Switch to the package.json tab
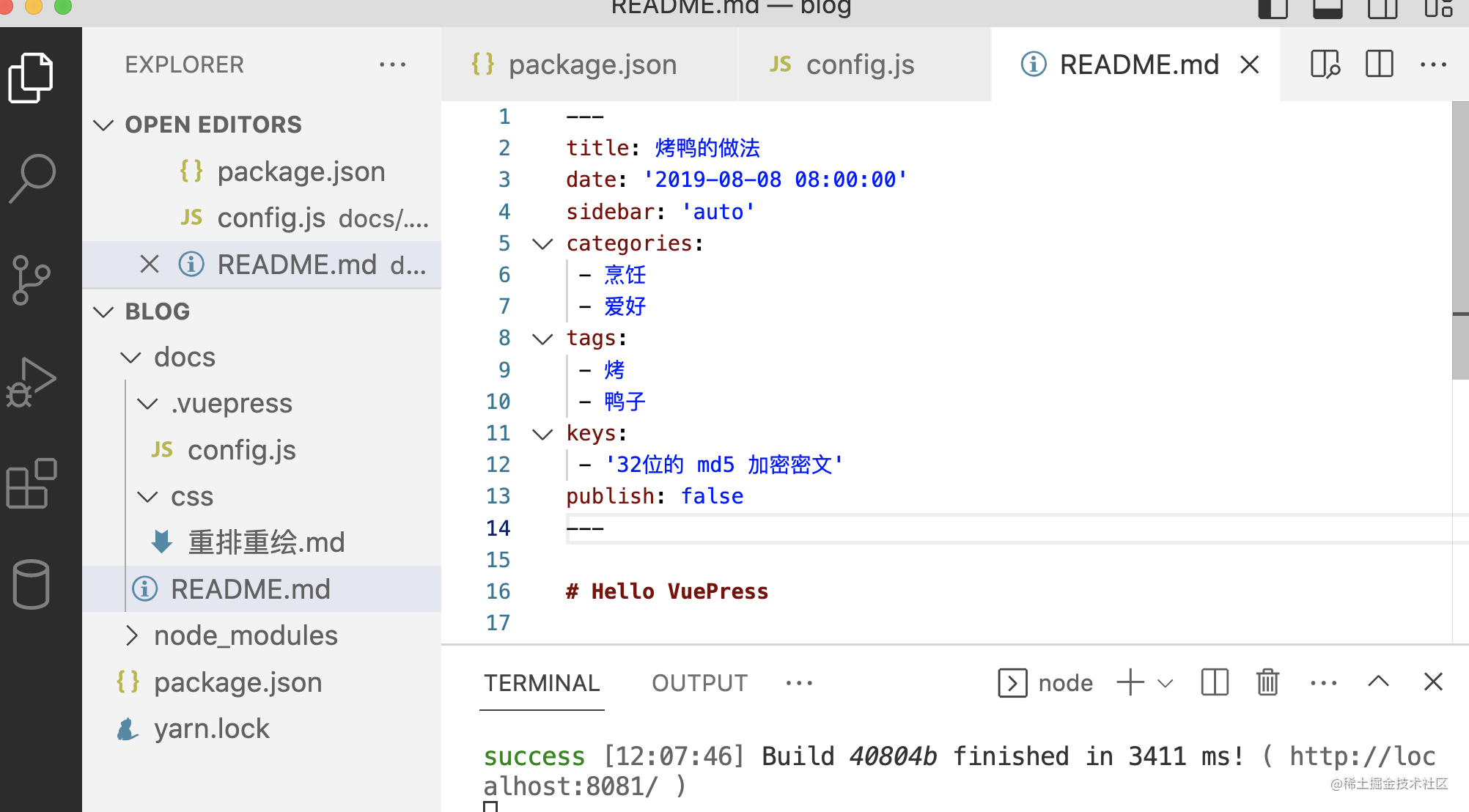 pos(590,64)
